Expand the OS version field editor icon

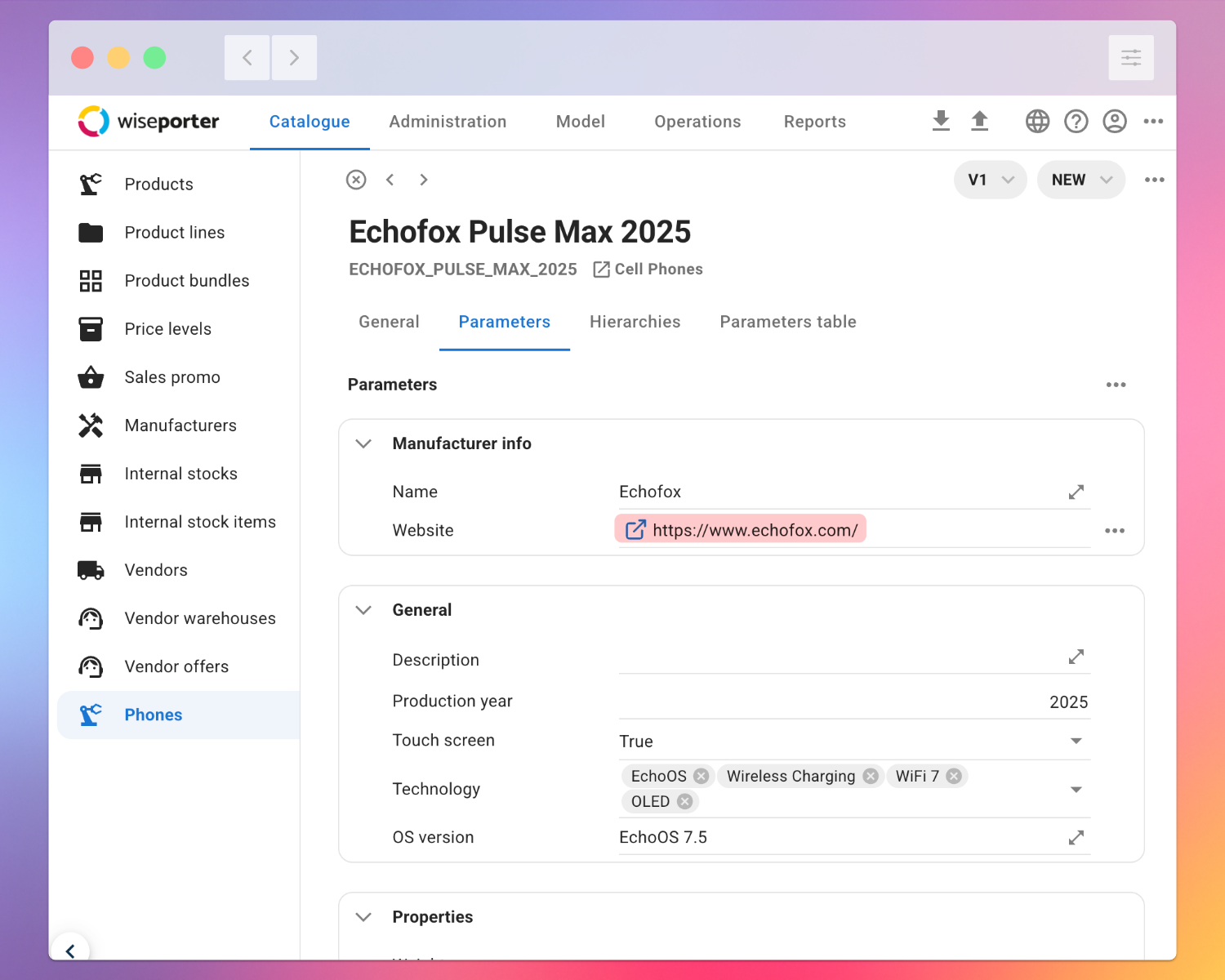(x=1076, y=837)
